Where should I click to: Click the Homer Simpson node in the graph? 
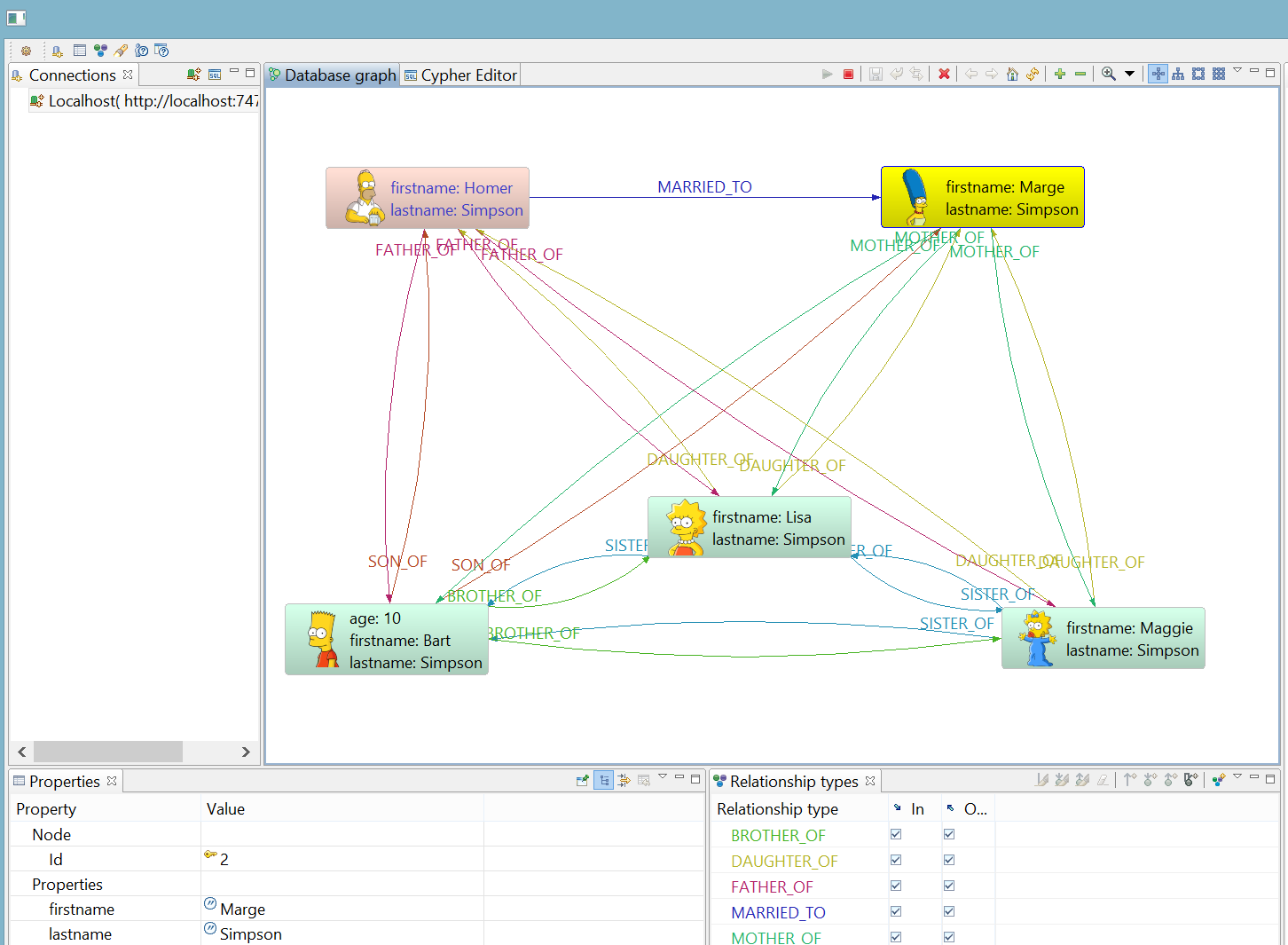point(427,198)
